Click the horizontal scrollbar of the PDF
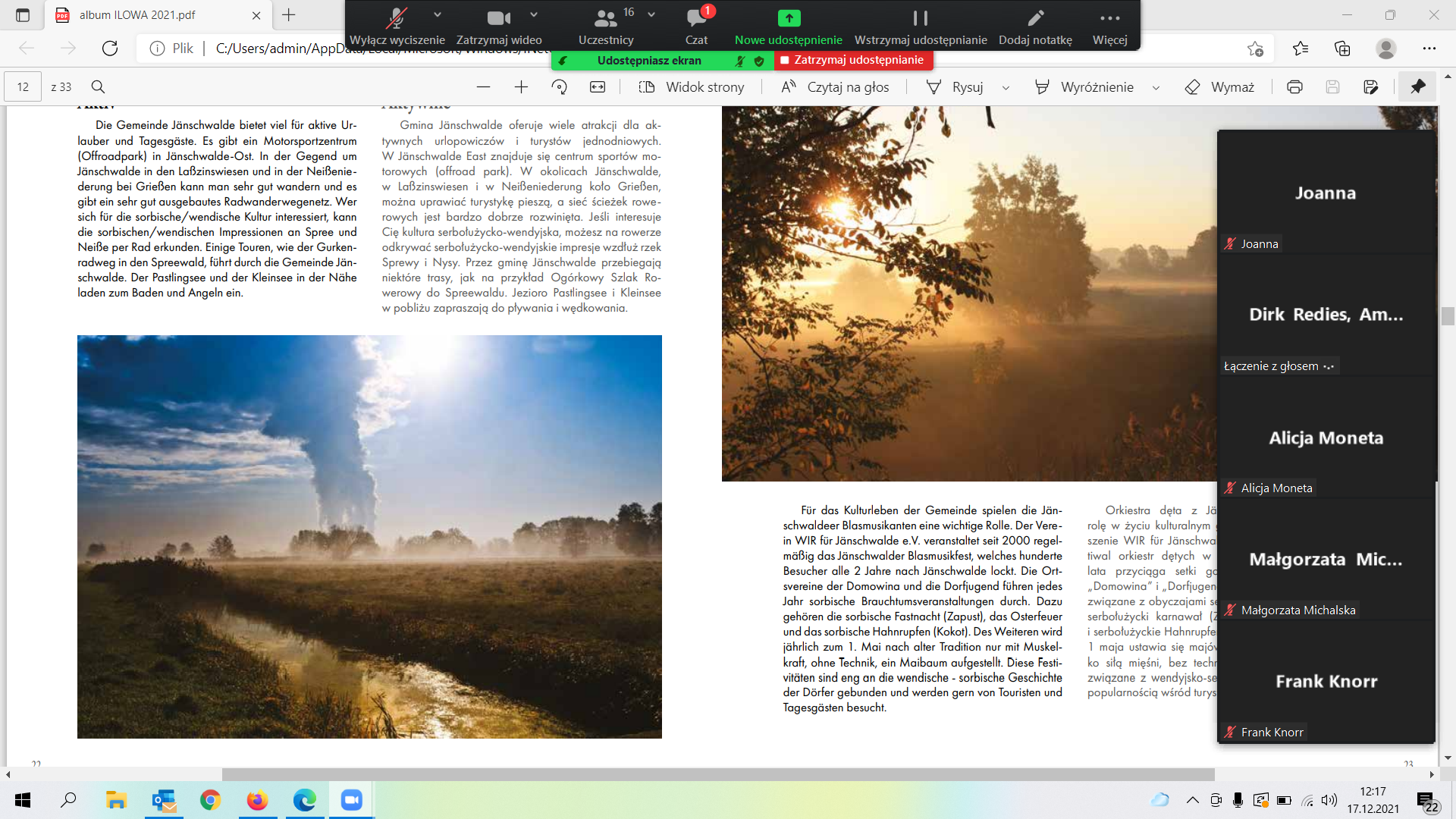This screenshot has height=819, width=1456. point(718,774)
